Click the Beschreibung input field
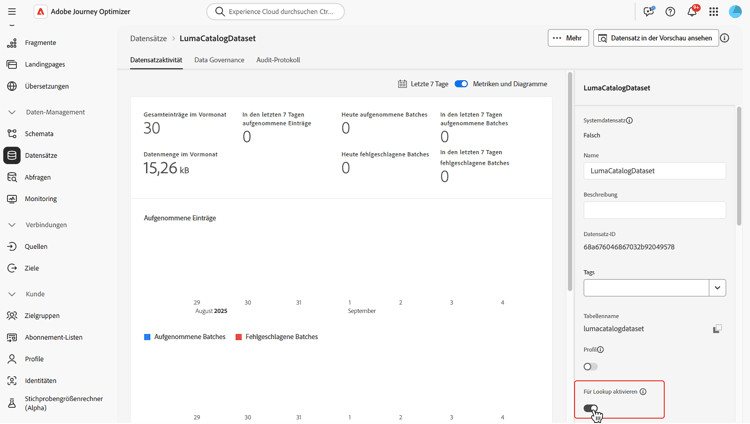Viewport: 750px width, 424px height. (x=654, y=210)
